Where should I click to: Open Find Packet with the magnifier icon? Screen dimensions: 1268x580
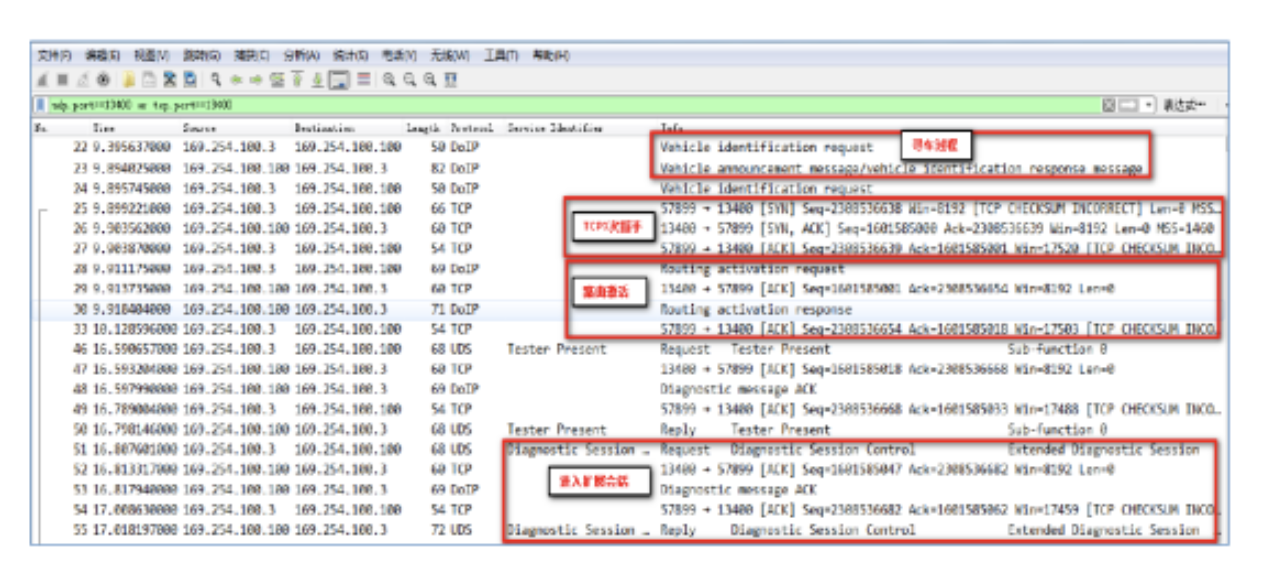tap(216, 80)
